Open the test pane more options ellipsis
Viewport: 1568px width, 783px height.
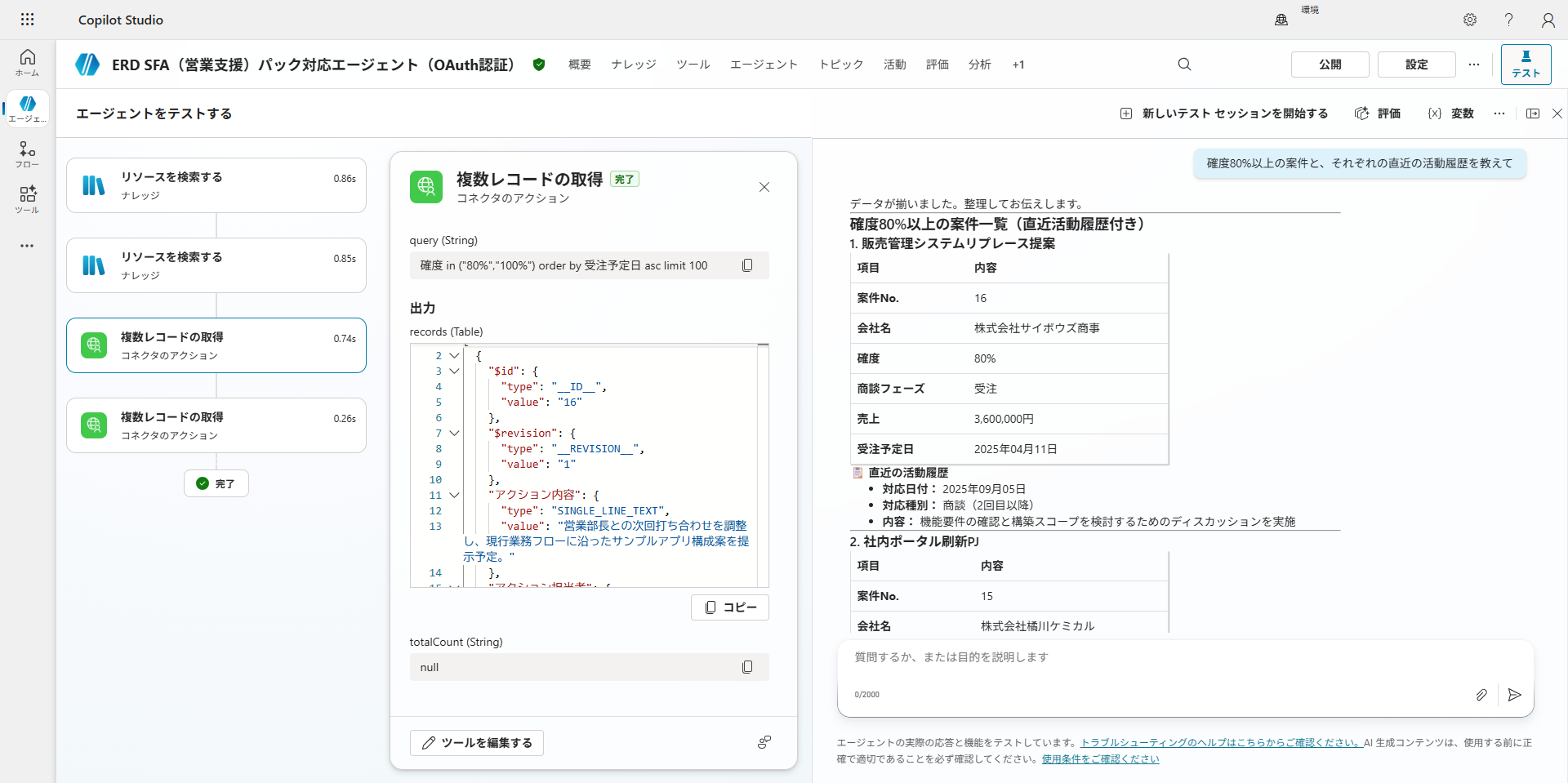1499,113
